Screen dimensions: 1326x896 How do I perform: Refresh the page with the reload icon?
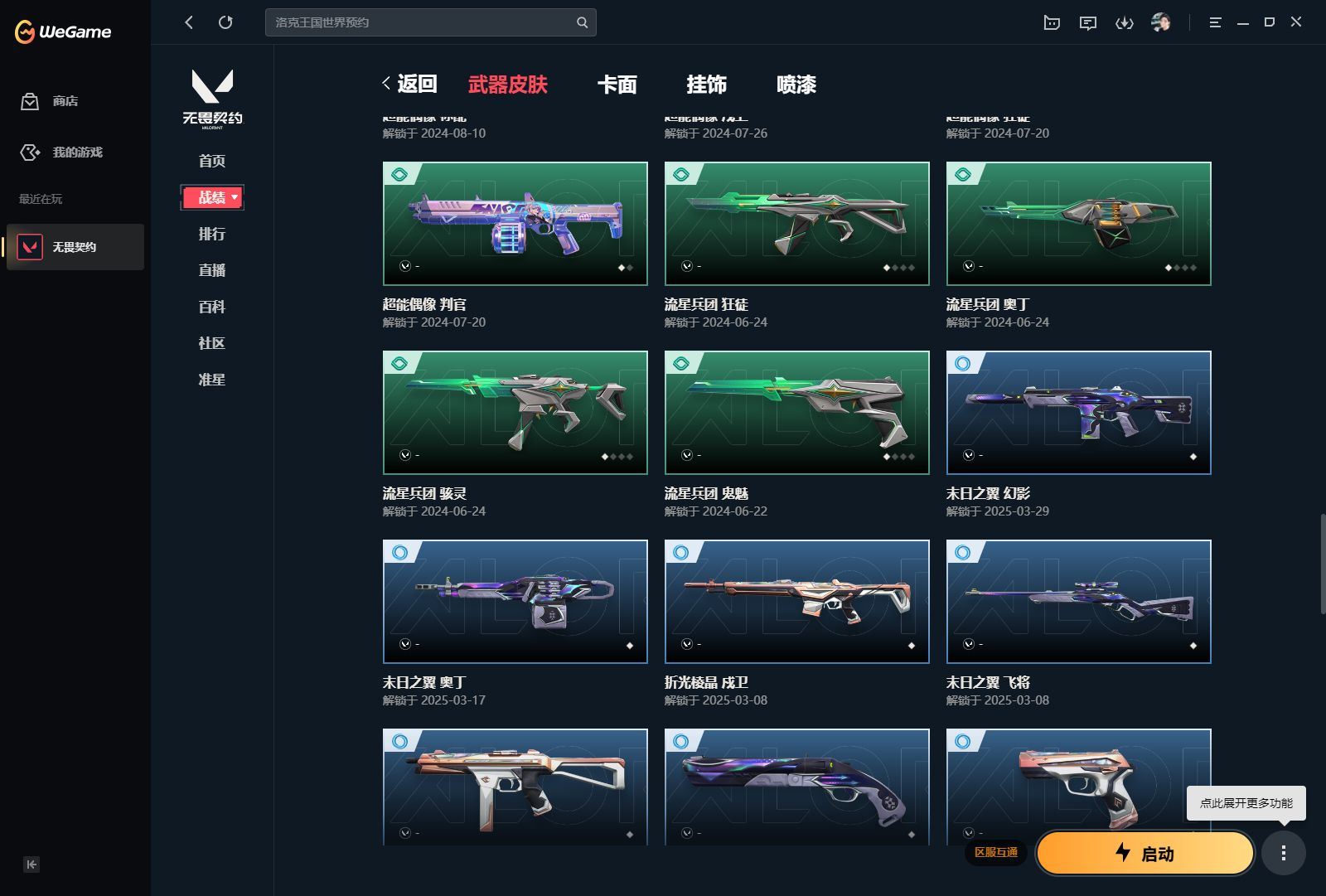click(x=225, y=22)
